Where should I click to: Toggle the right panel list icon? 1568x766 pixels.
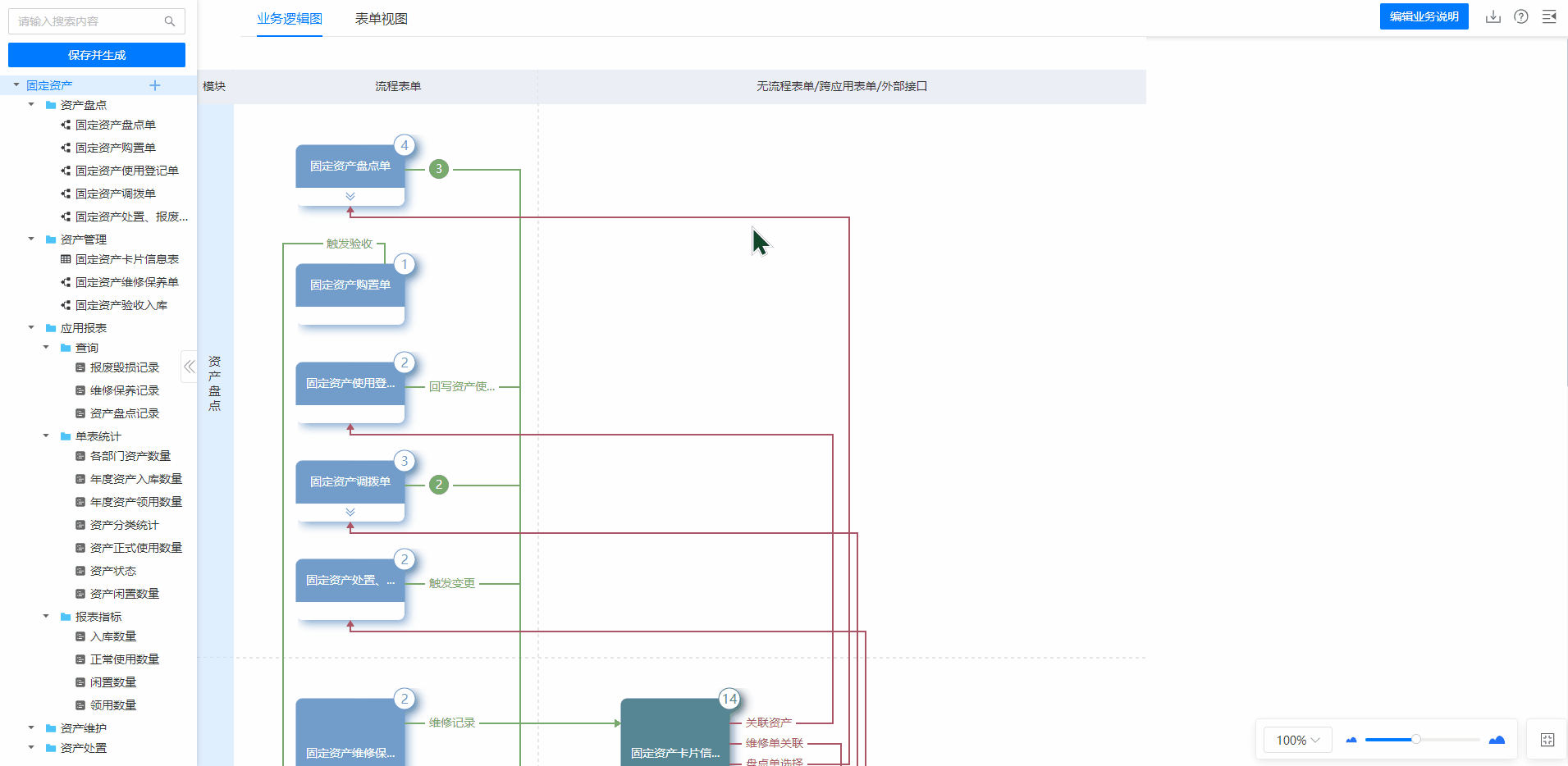click(1549, 16)
